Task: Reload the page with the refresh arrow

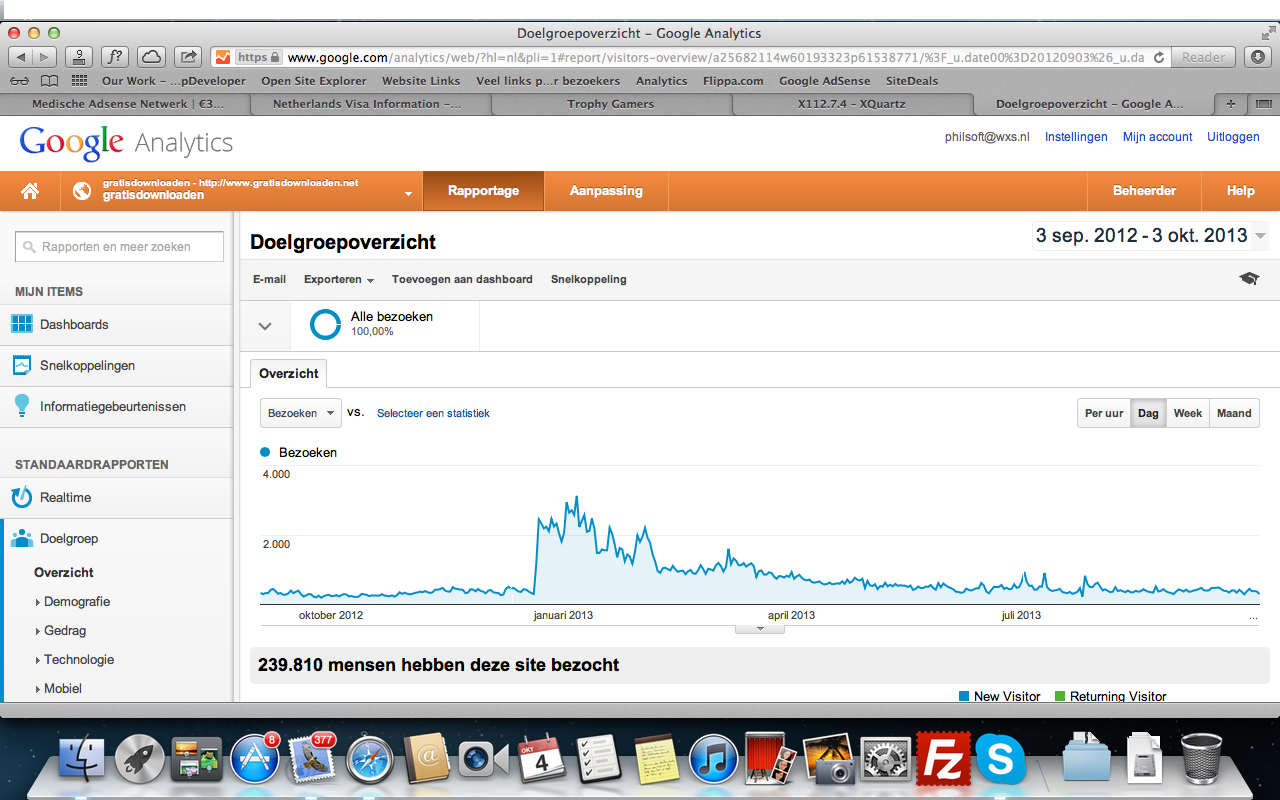Action: tap(1158, 57)
